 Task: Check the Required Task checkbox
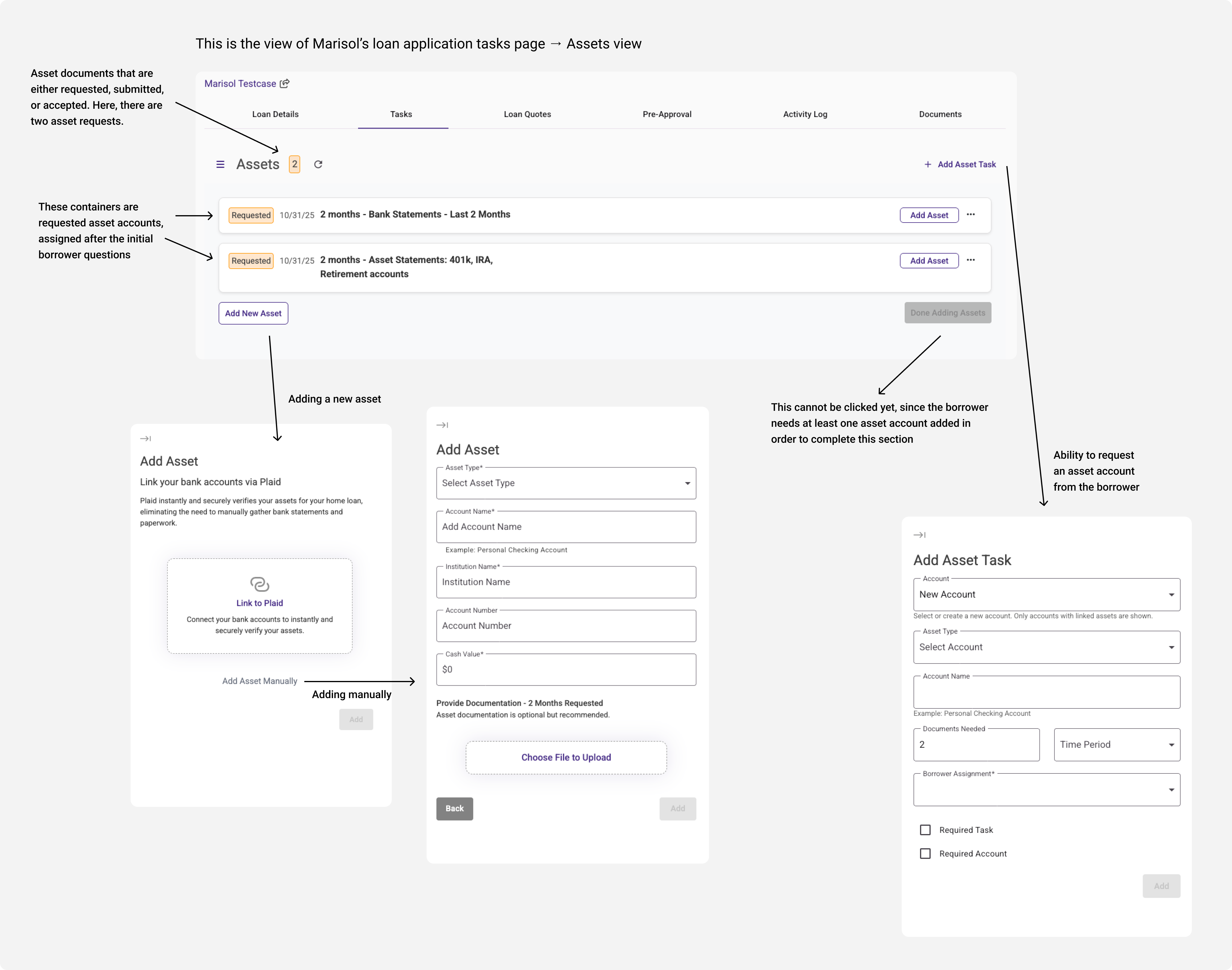[925, 830]
